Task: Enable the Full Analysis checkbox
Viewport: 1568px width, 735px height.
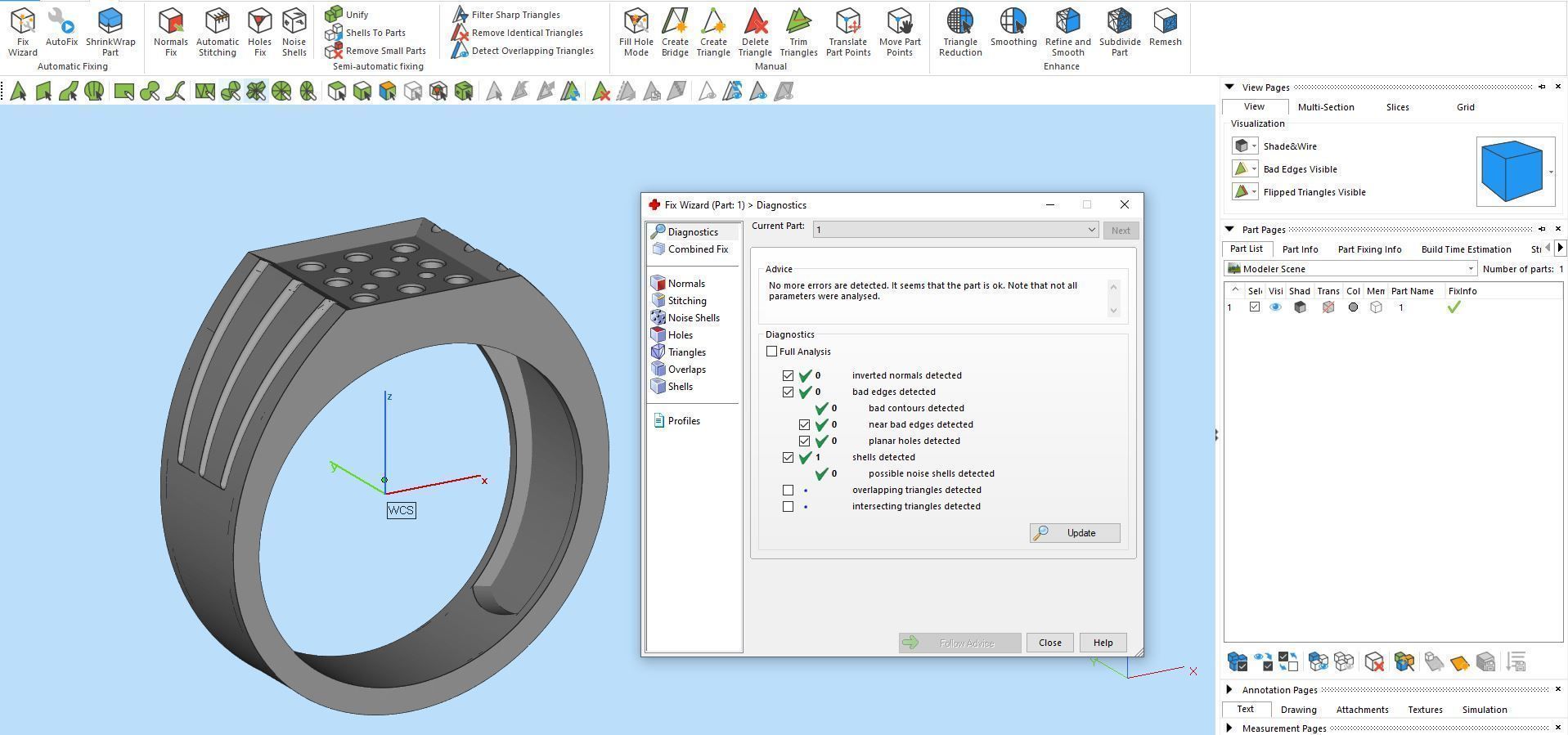Action: (771, 352)
